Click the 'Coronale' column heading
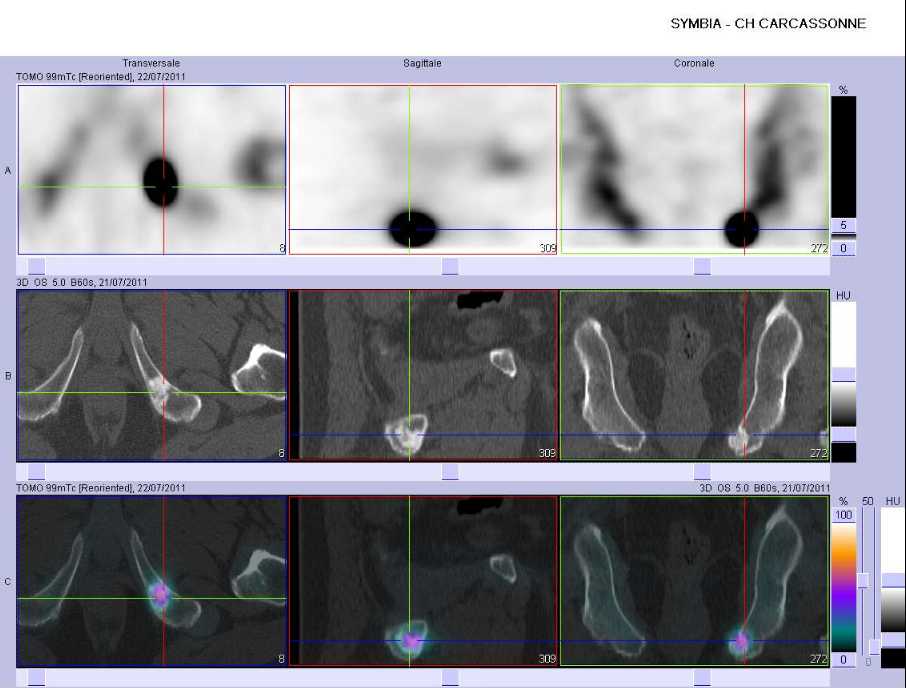Viewport: 906px width, 688px height. (694, 63)
